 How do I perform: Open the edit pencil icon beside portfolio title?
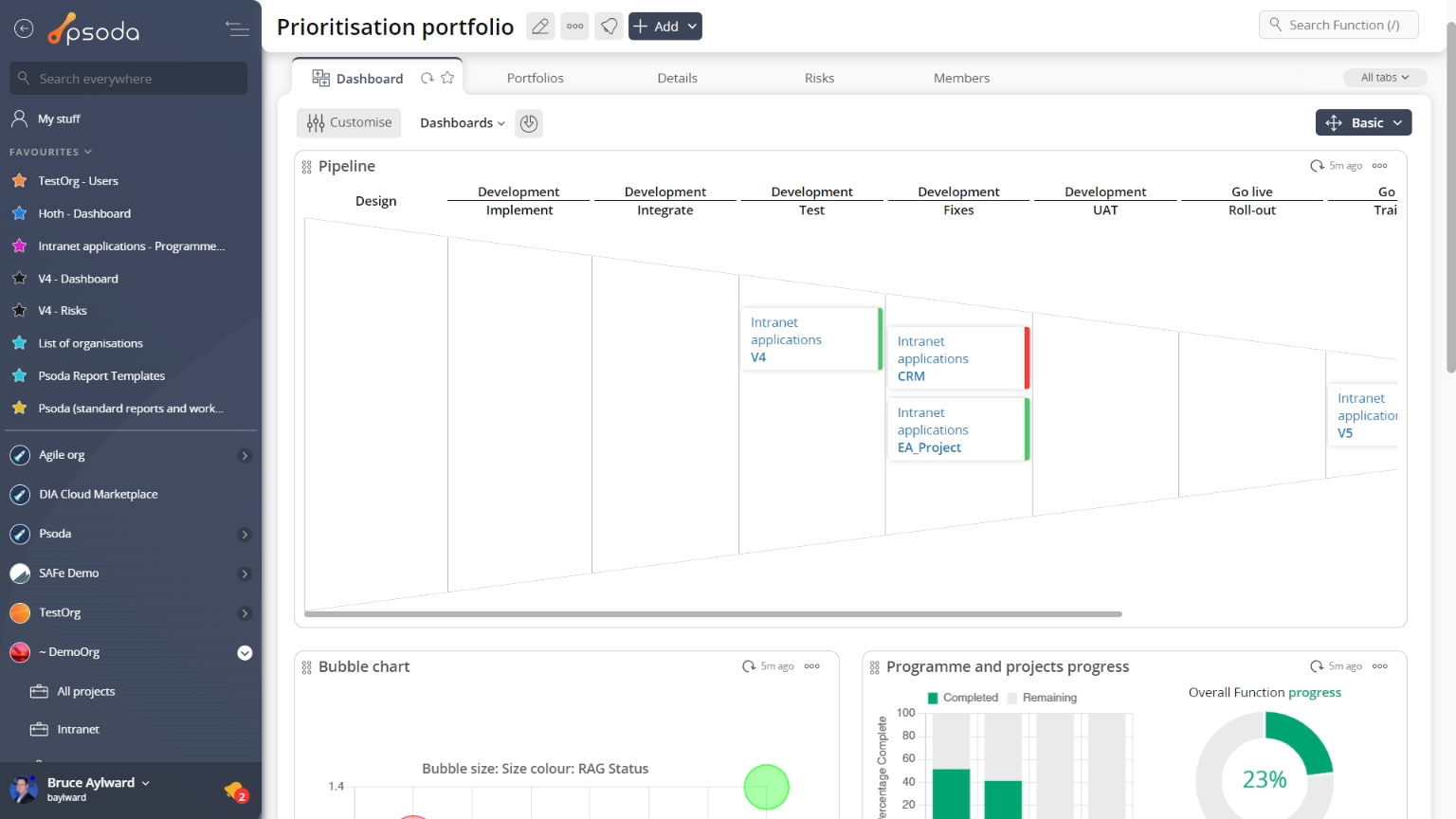click(x=540, y=27)
